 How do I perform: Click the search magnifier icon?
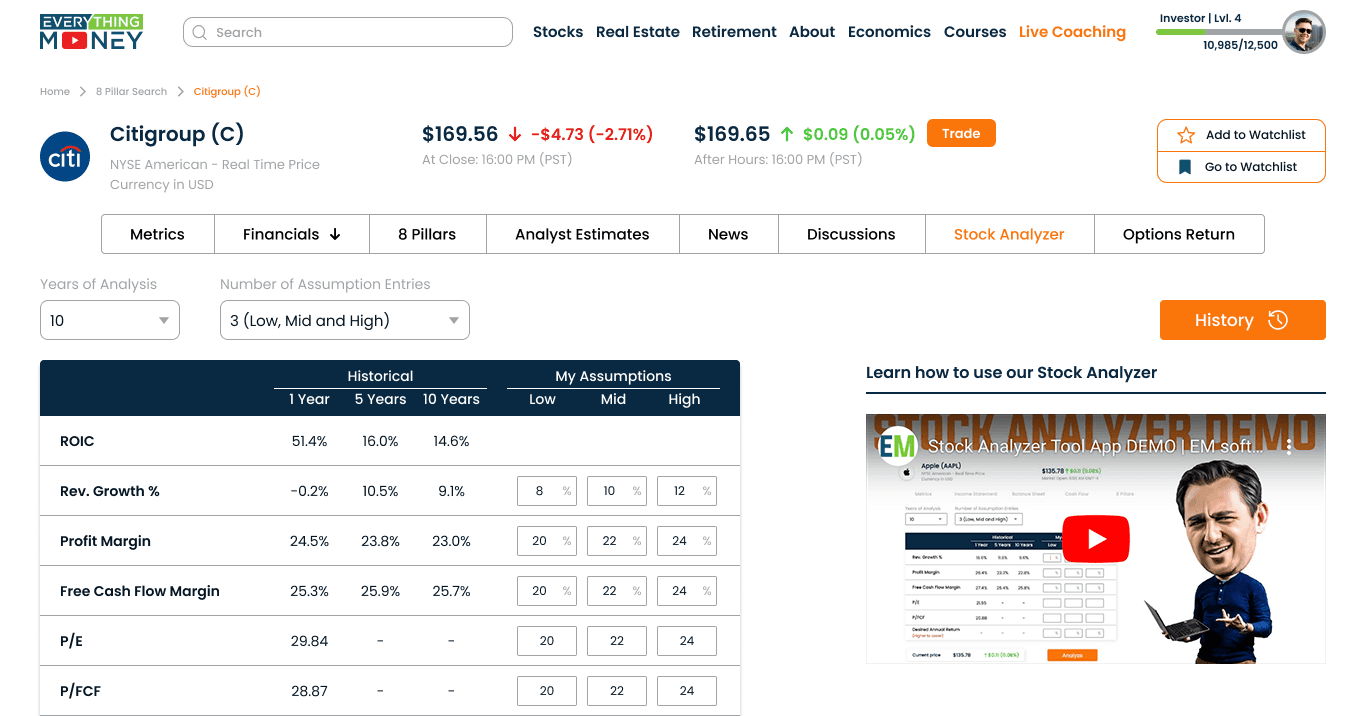pos(201,32)
